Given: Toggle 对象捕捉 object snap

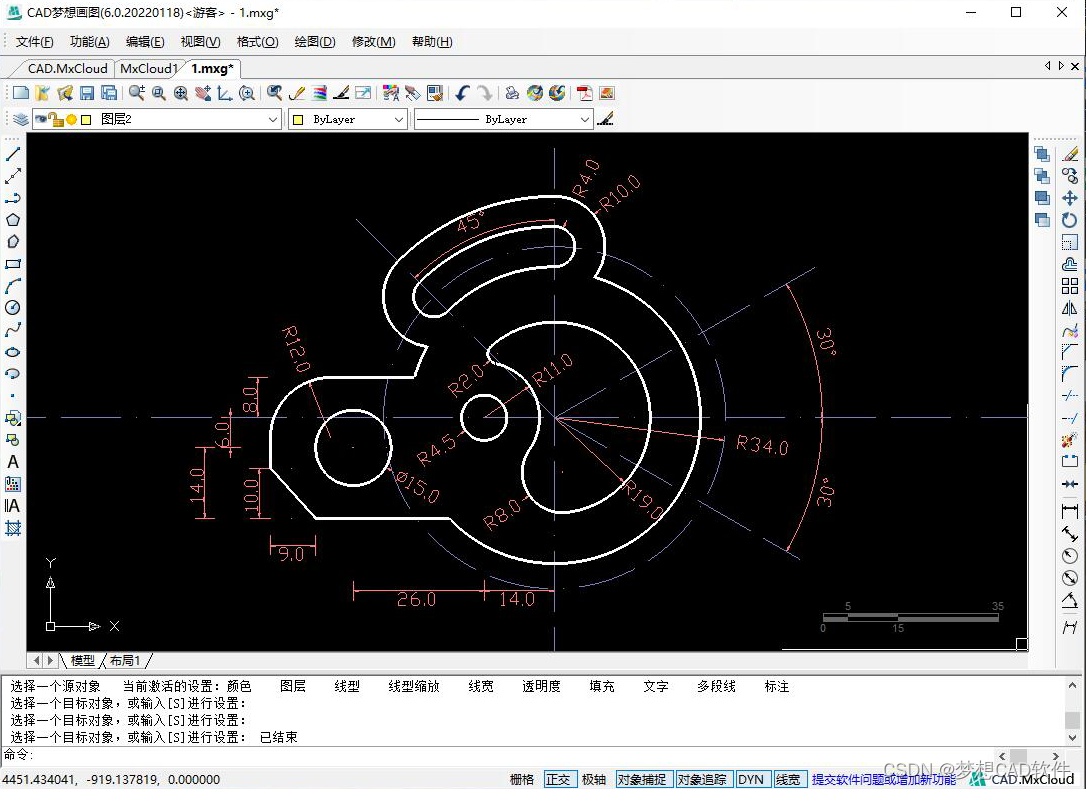Looking at the screenshot, I should coord(642,779).
